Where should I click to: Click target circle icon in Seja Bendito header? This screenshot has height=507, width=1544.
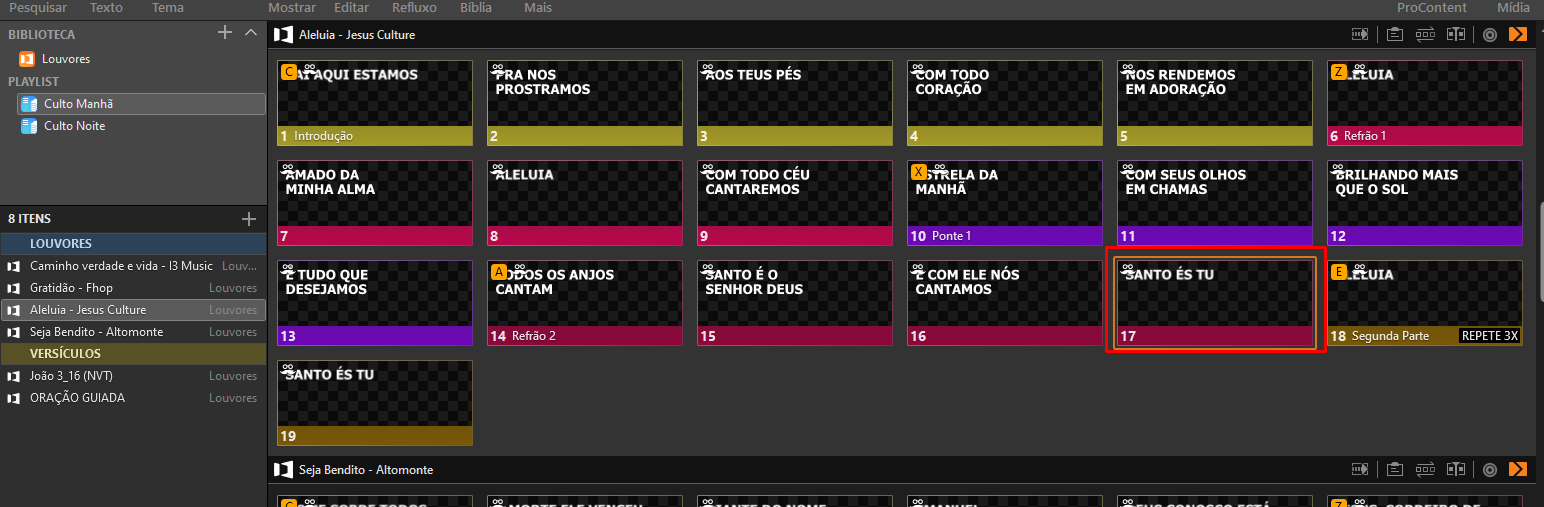click(x=1490, y=469)
